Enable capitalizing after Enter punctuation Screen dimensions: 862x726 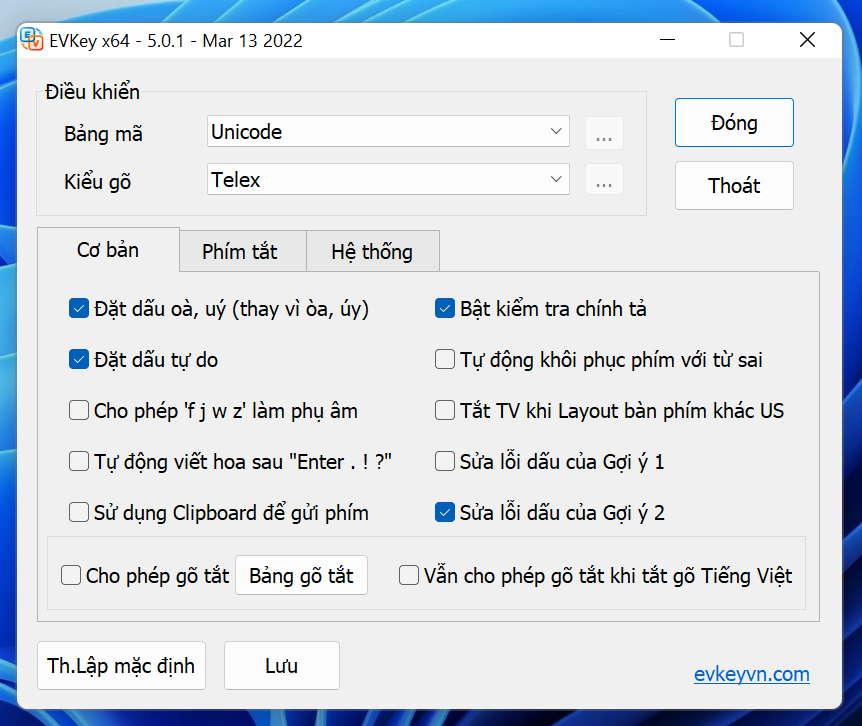tap(78, 461)
